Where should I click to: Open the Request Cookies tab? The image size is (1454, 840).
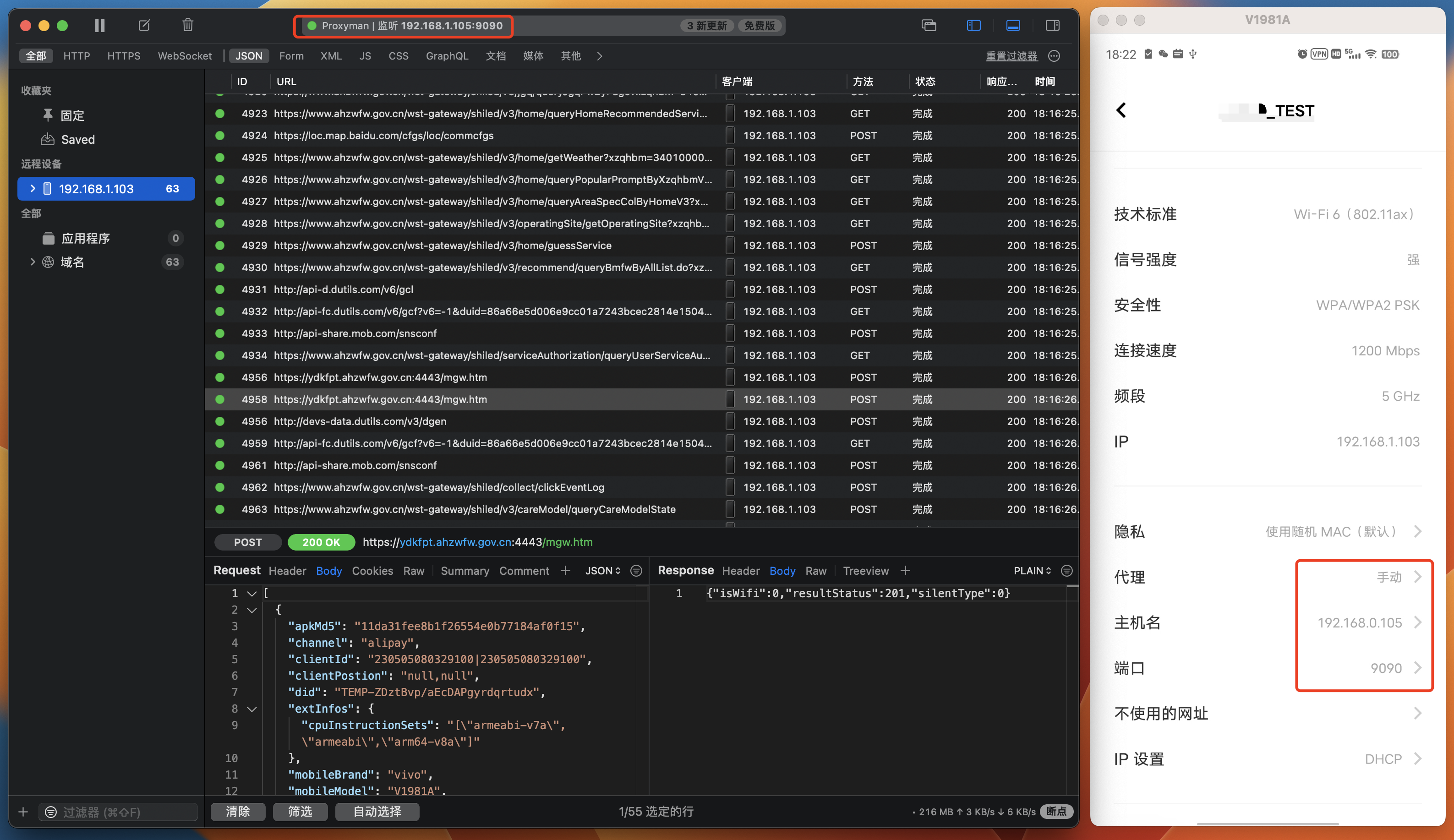tap(372, 571)
